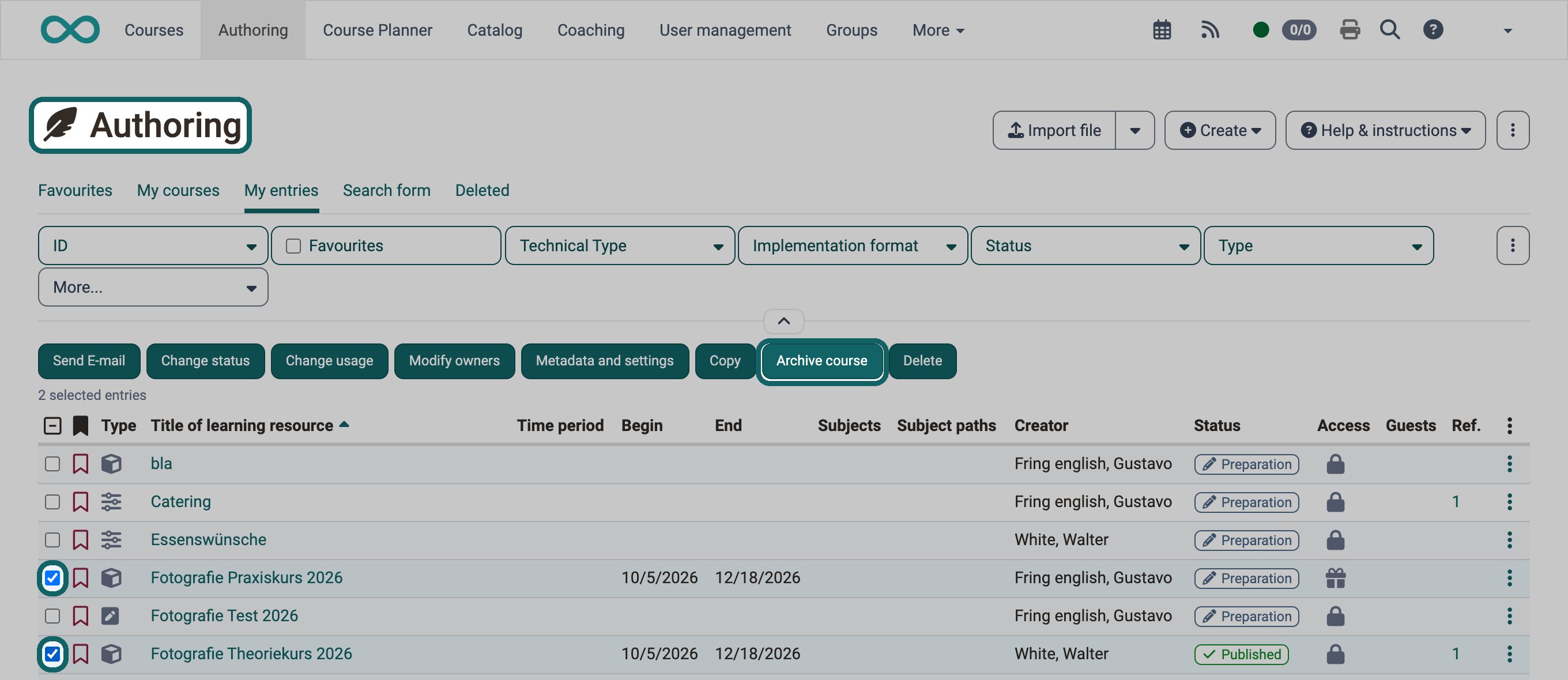
Task: Toggle the select-all header checkbox
Action: pyautogui.click(x=52, y=426)
